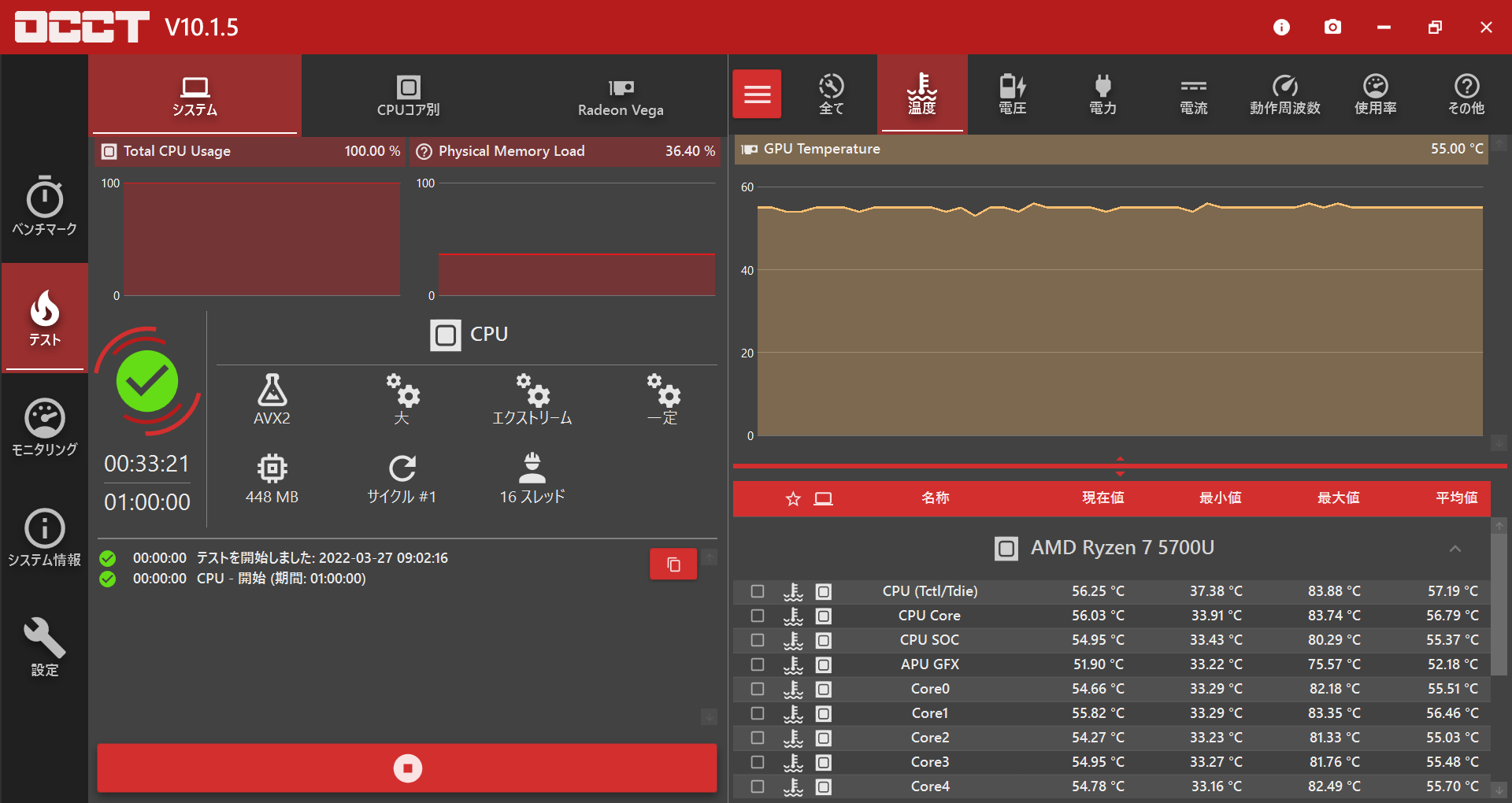Click the info icon in title bar

pos(1281,27)
